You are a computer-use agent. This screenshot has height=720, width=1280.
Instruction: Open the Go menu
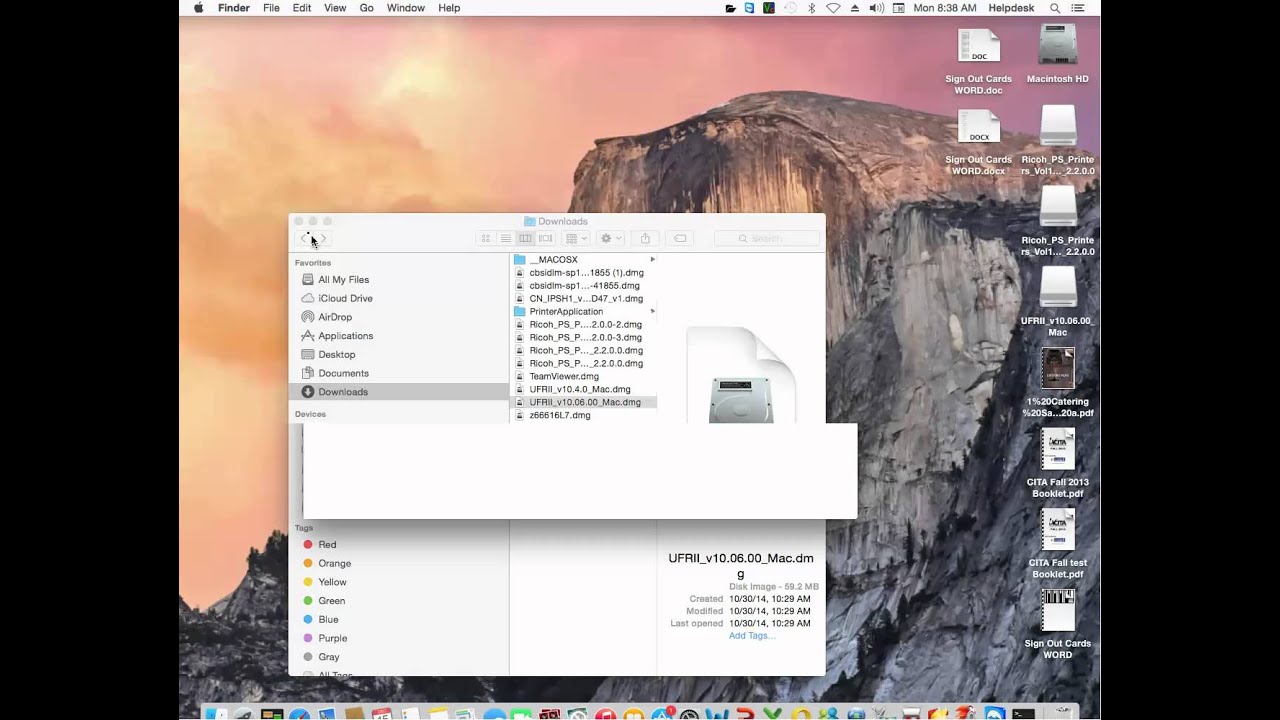point(367,8)
